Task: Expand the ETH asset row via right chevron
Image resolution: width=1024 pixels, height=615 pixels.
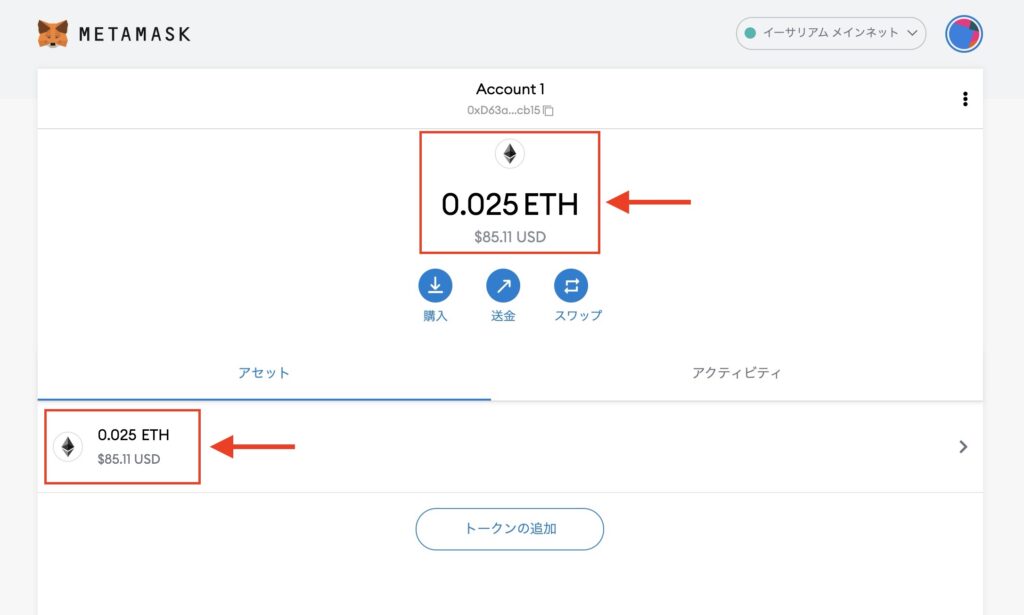Action: pos(963,447)
